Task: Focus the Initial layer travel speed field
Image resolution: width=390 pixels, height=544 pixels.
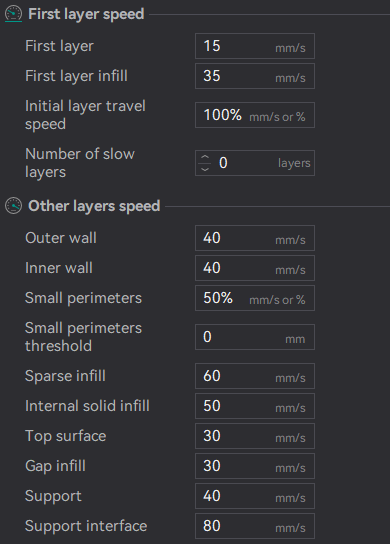Action: point(255,115)
